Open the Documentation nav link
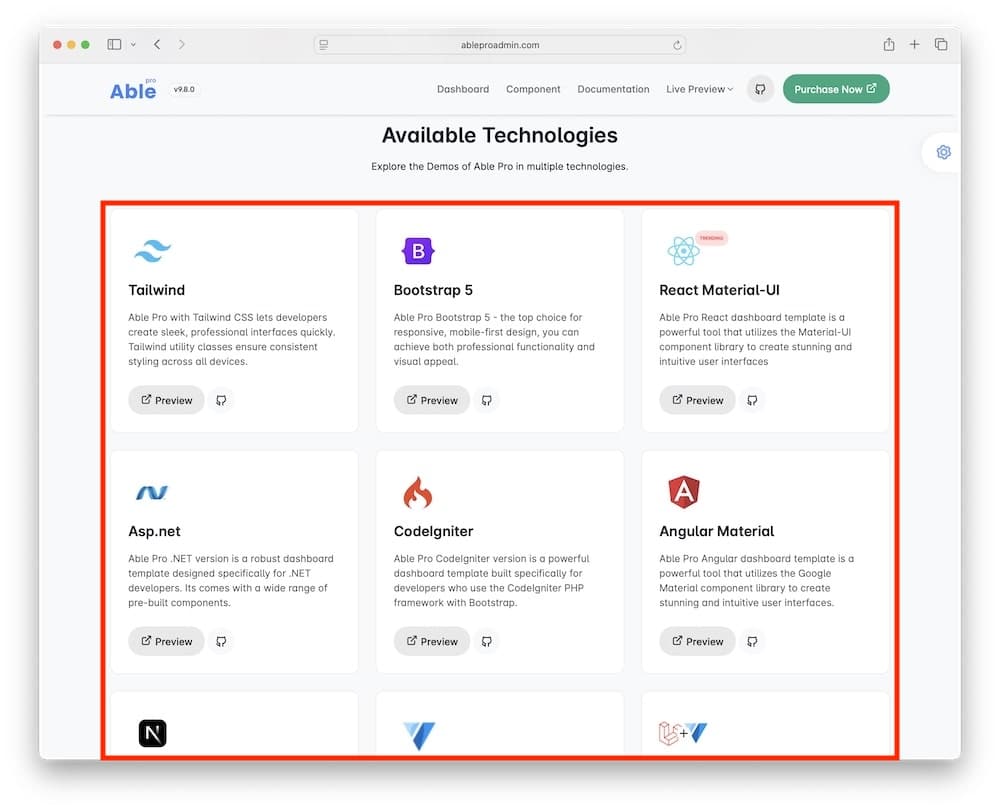This screenshot has height=811, width=1000. [613, 89]
